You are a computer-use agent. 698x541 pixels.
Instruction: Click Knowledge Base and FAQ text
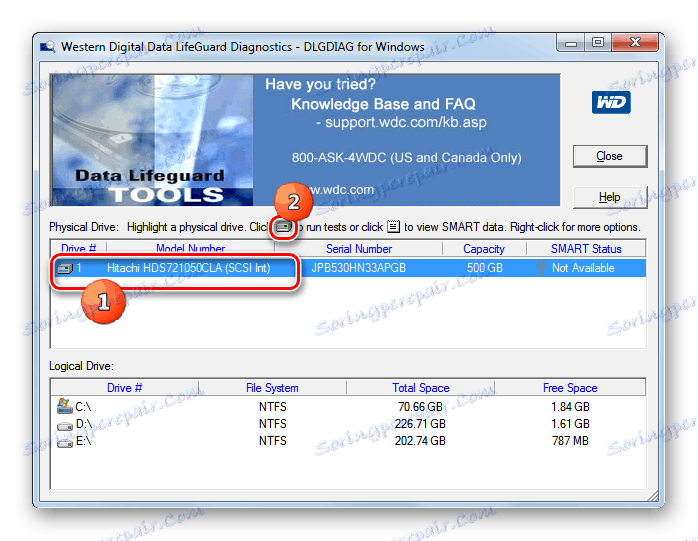[x=383, y=104]
